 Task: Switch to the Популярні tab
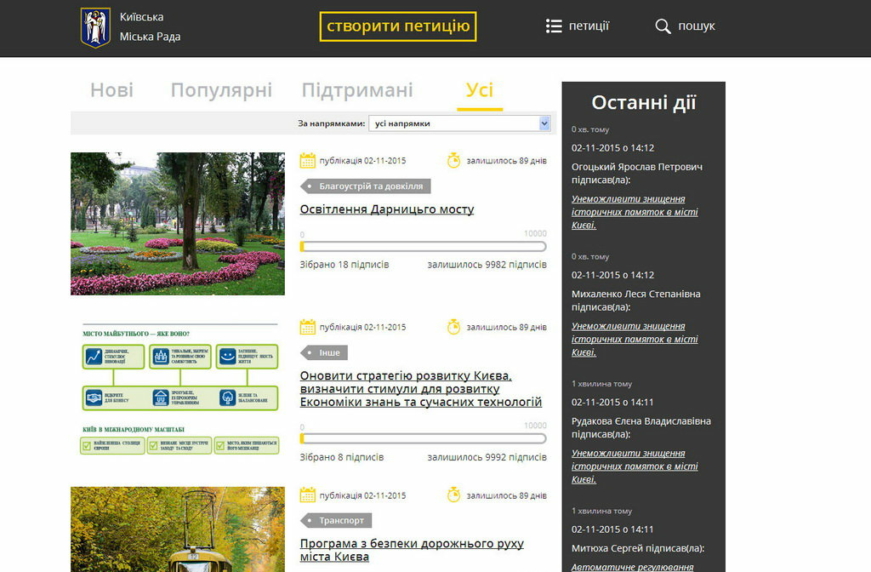tap(221, 90)
